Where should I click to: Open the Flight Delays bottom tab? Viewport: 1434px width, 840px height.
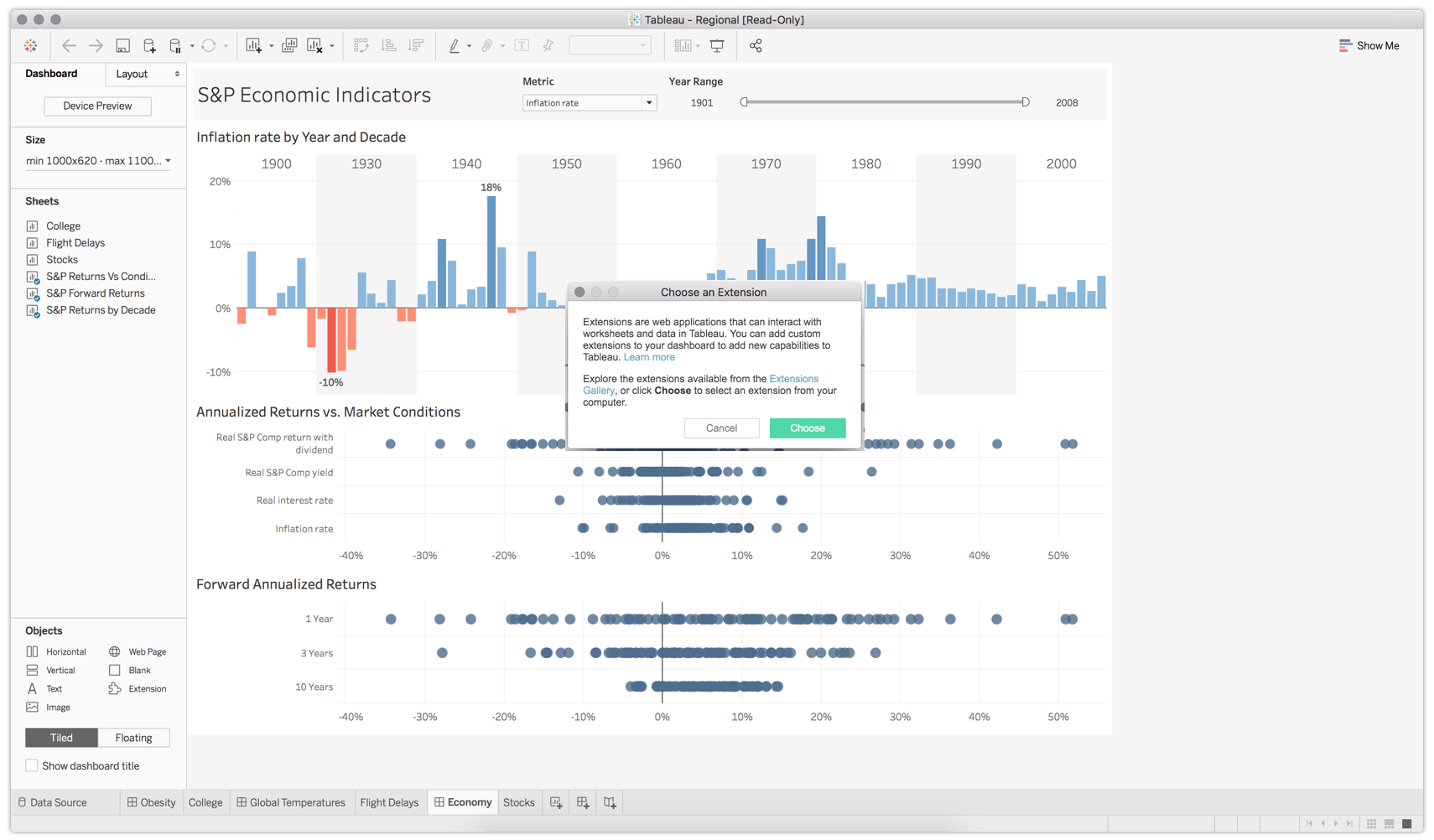pyautogui.click(x=389, y=802)
